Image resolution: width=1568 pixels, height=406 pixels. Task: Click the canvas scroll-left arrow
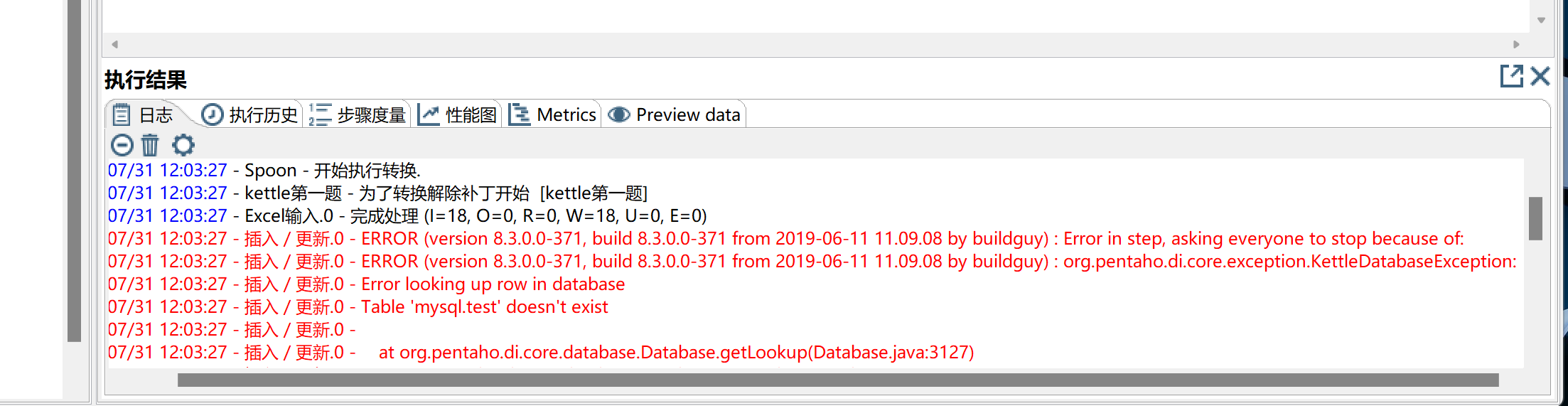click(x=114, y=44)
